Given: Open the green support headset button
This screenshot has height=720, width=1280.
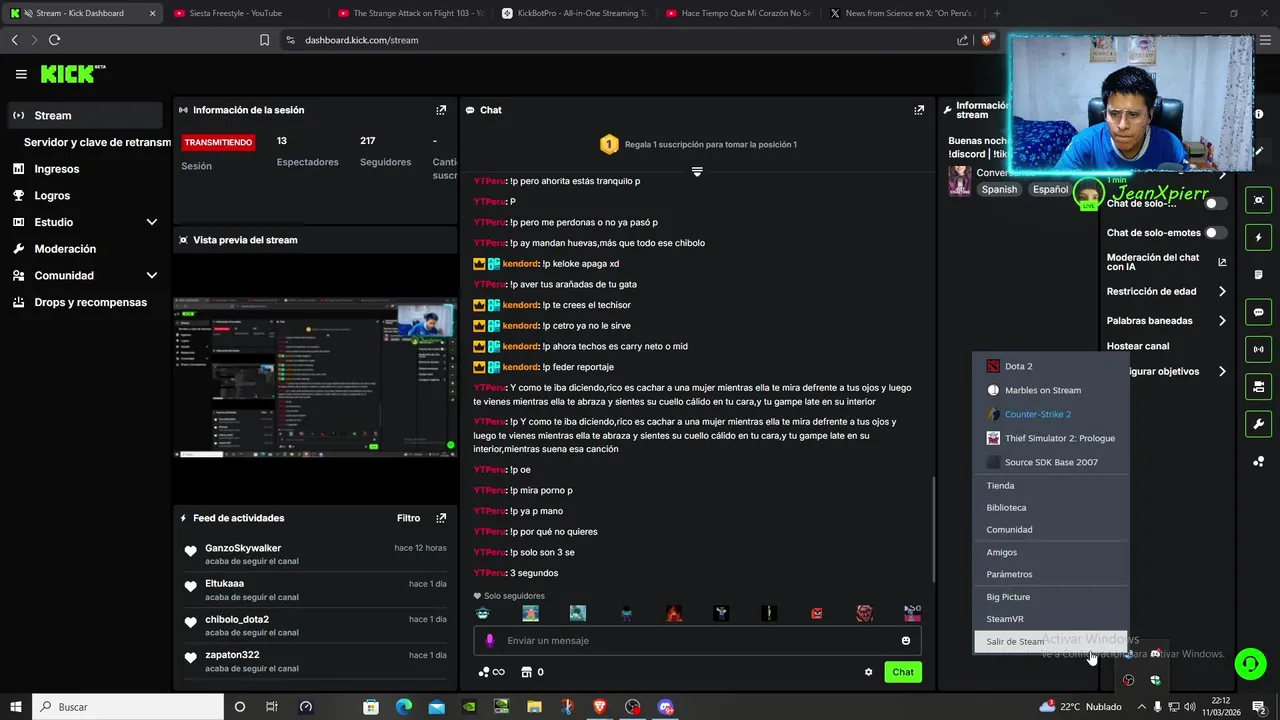Looking at the screenshot, I should (1249, 663).
